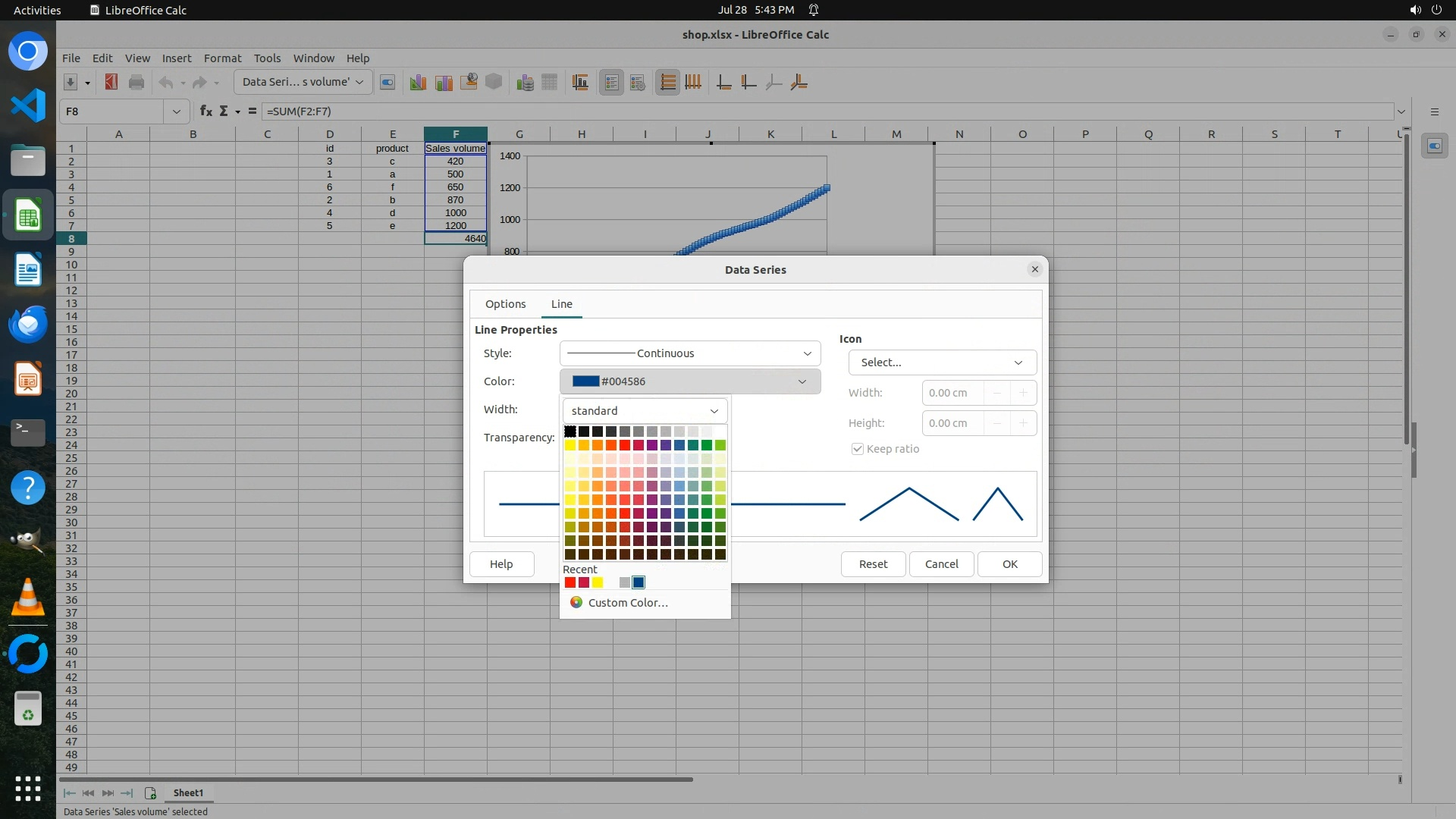Viewport: 1456px width, 819px height.
Task: Click the Export as PDF icon
Action: pyautogui.click(x=111, y=82)
